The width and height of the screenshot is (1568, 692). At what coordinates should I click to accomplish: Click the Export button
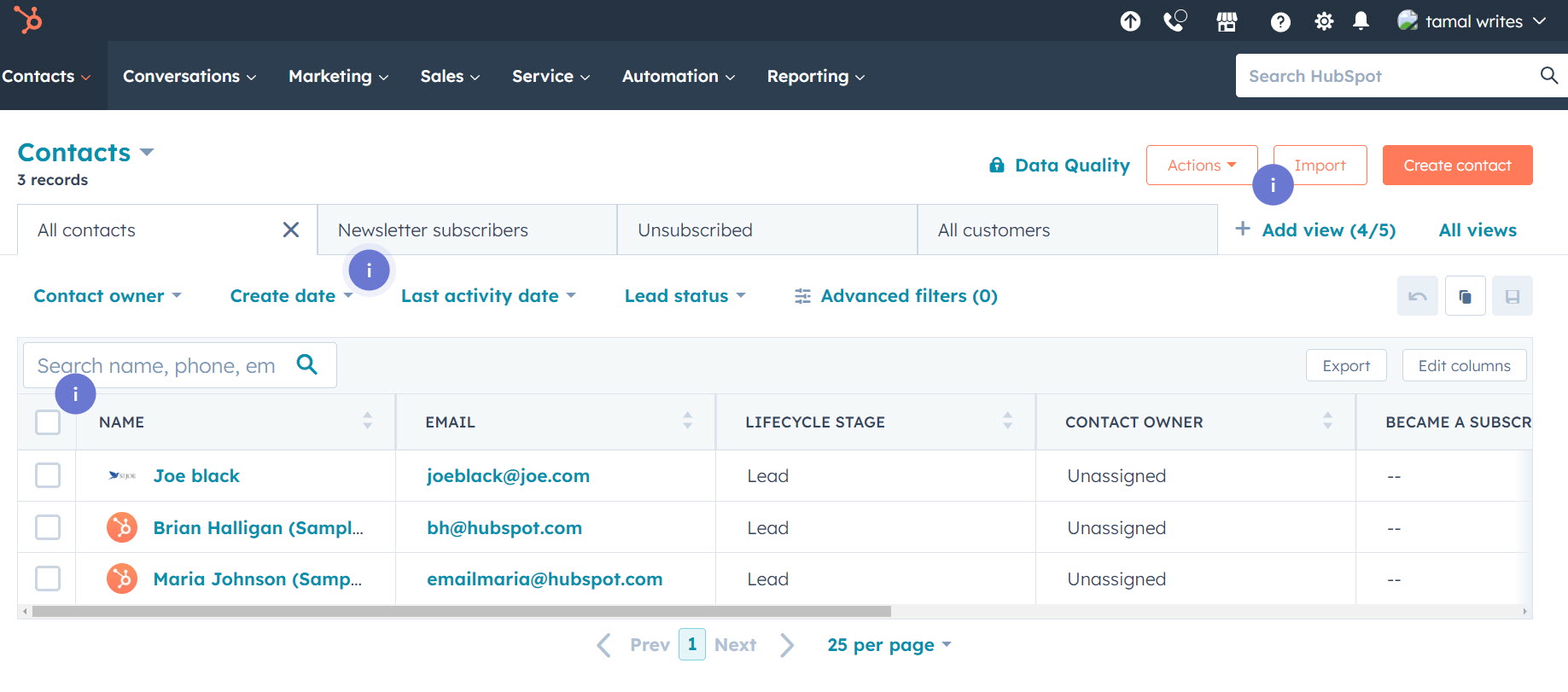pos(1346,365)
